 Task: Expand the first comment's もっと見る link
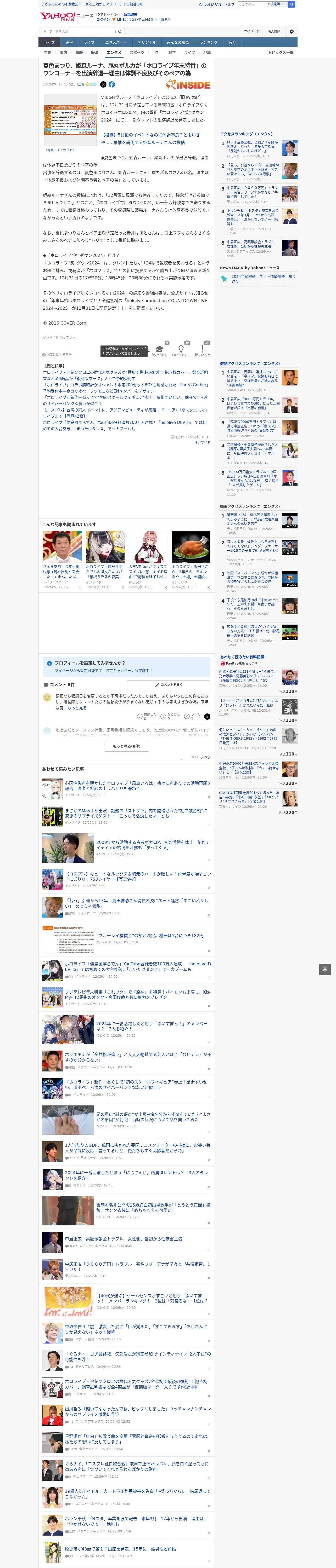(x=77, y=708)
